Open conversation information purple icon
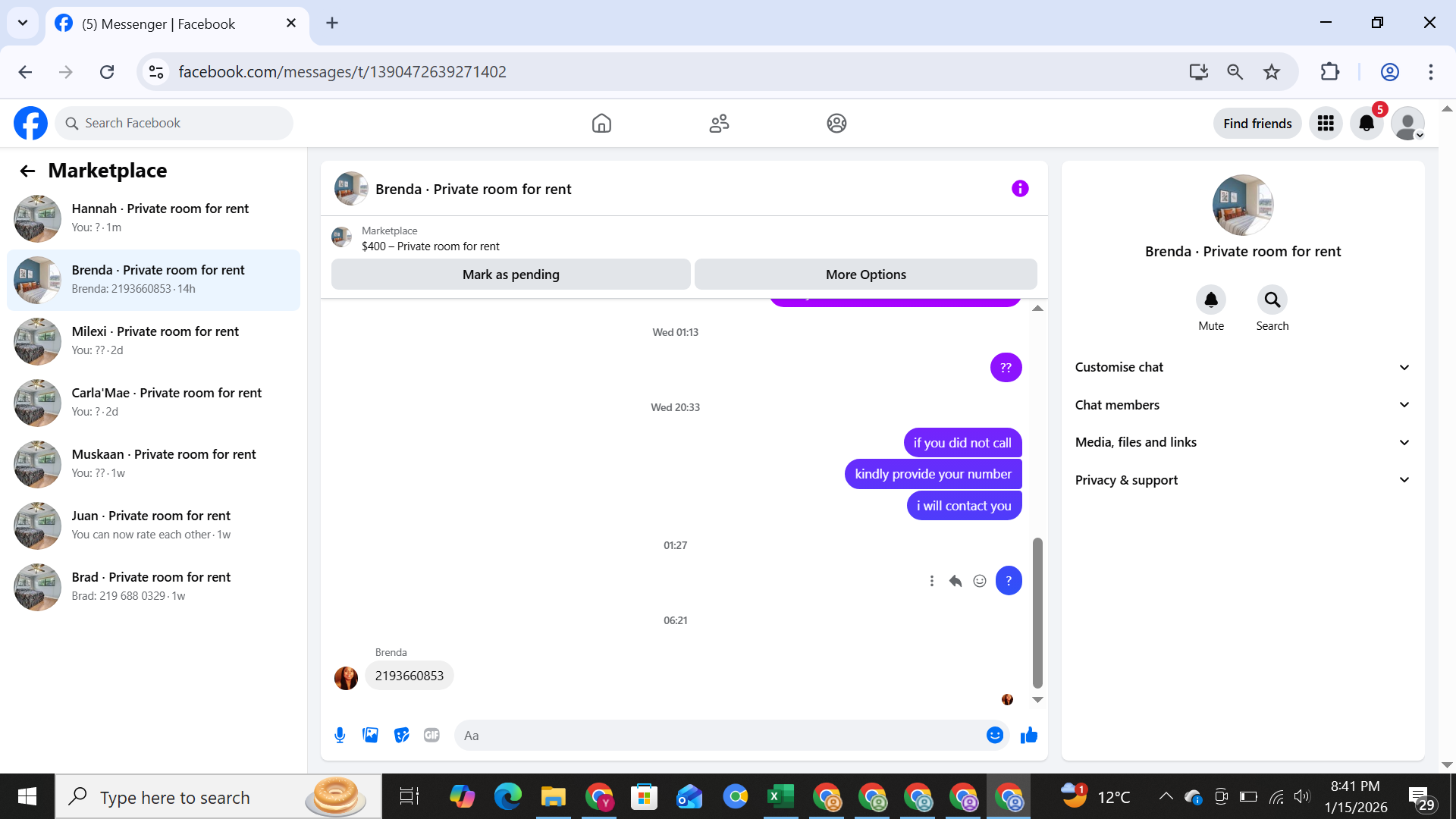This screenshot has height=819, width=1456. [x=1020, y=189]
